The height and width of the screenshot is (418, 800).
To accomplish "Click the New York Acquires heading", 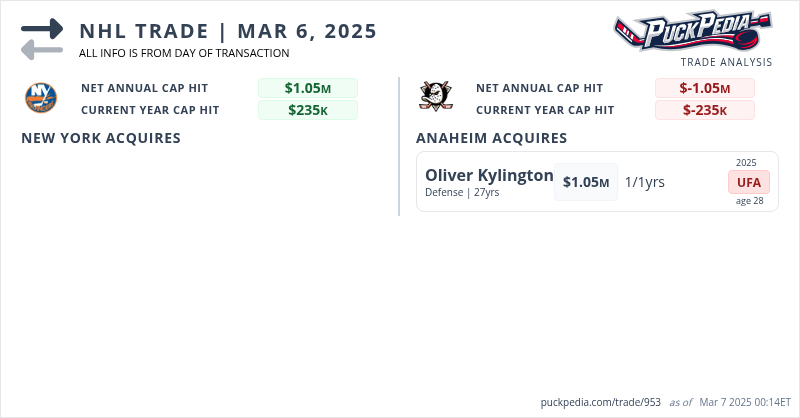I will pos(101,138).
